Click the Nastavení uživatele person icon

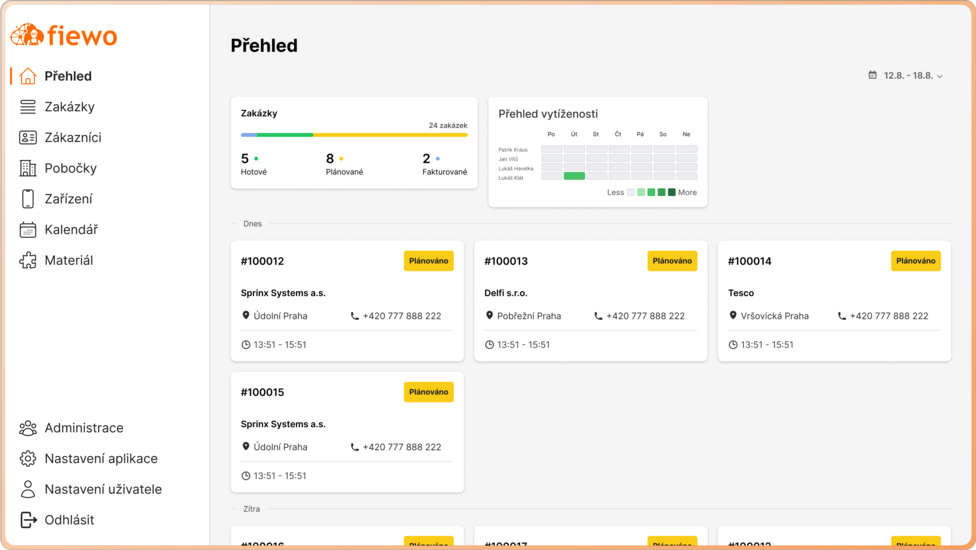[x=27, y=489]
